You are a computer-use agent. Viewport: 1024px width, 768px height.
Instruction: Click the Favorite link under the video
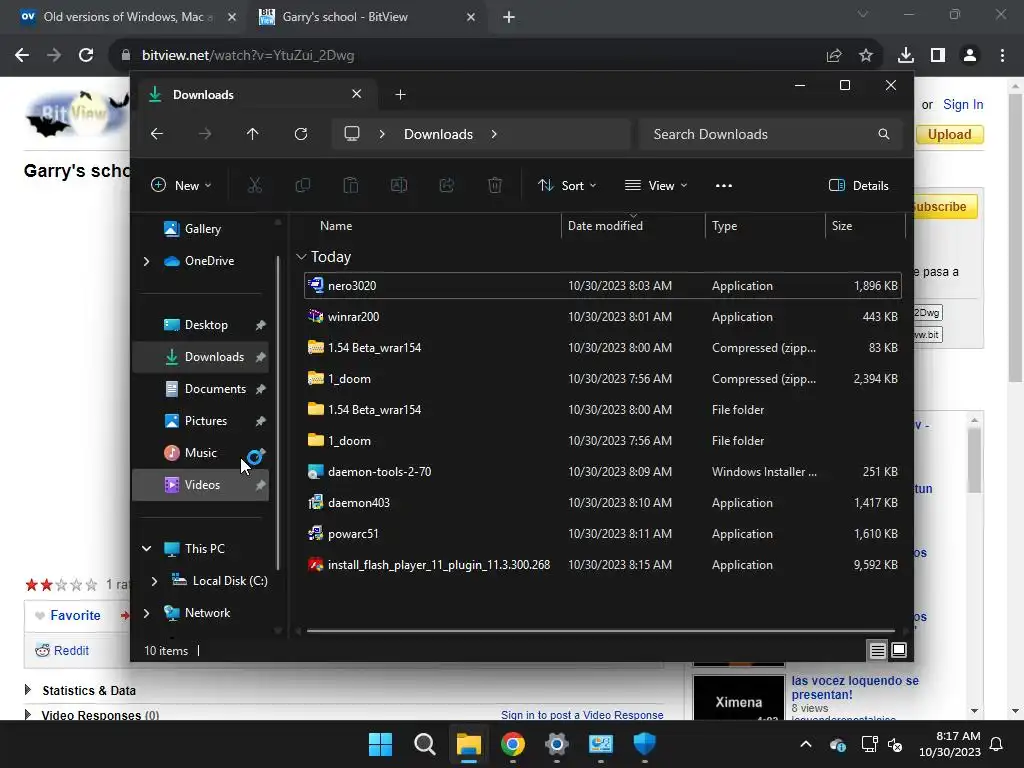(x=75, y=615)
